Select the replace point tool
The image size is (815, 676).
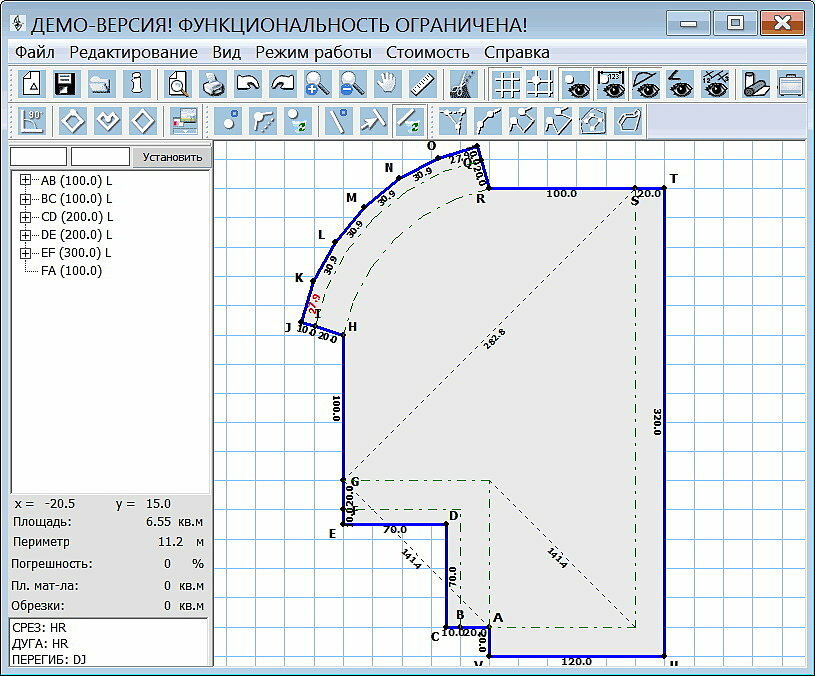click(x=298, y=121)
